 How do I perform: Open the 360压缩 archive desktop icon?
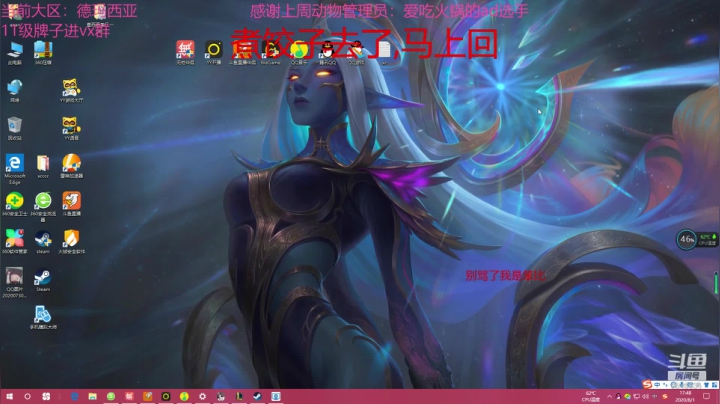(43, 53)
